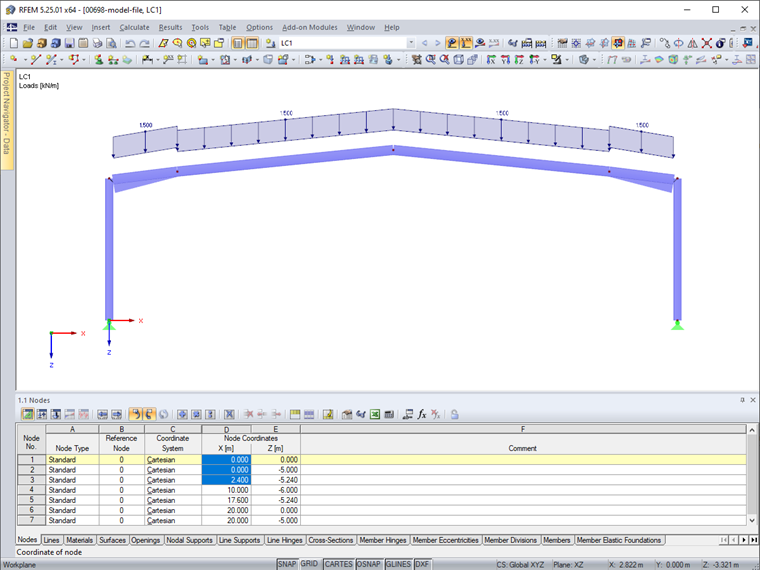Toggle the show load values button
760x570 pixels.
[466, 43]
